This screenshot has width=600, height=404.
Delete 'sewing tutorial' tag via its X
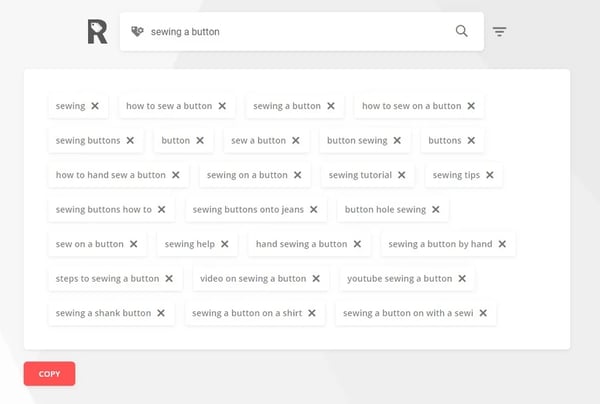402,175
